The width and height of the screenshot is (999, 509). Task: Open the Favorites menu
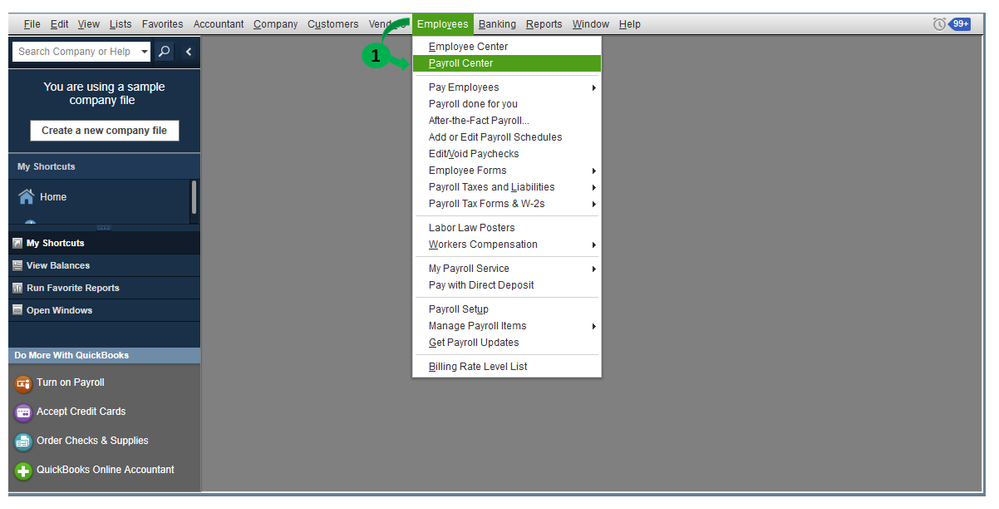(x=162, y=24)
